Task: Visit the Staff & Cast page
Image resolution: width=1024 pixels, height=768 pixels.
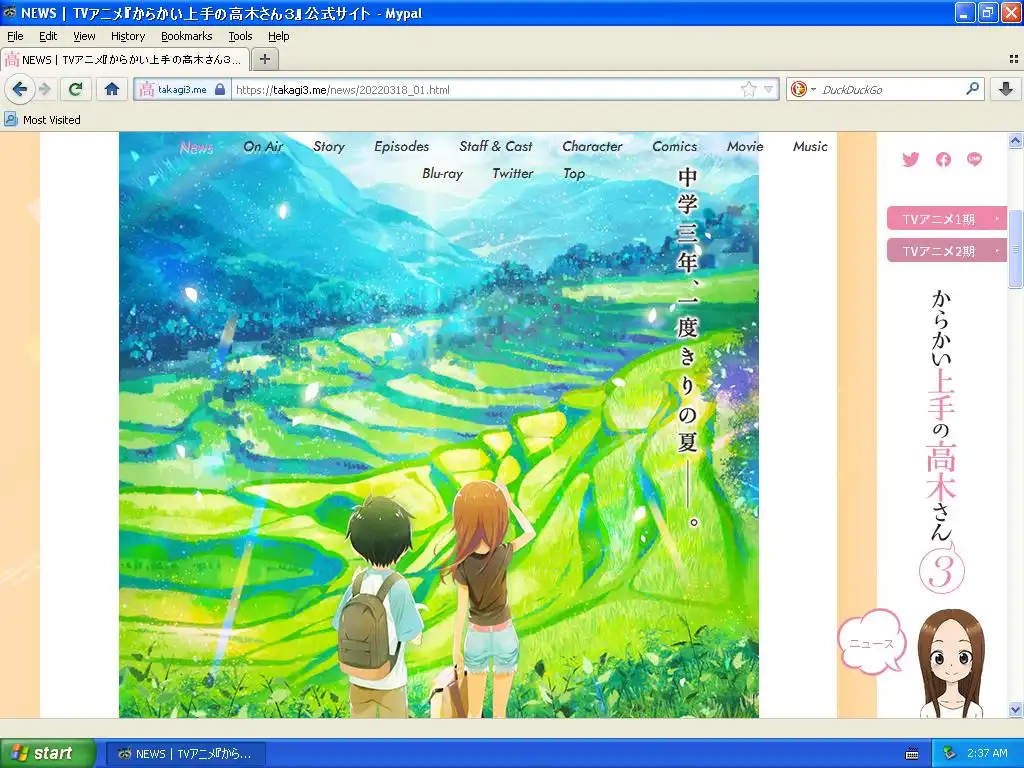Action: pyautogui.click(x=496, y=147)
